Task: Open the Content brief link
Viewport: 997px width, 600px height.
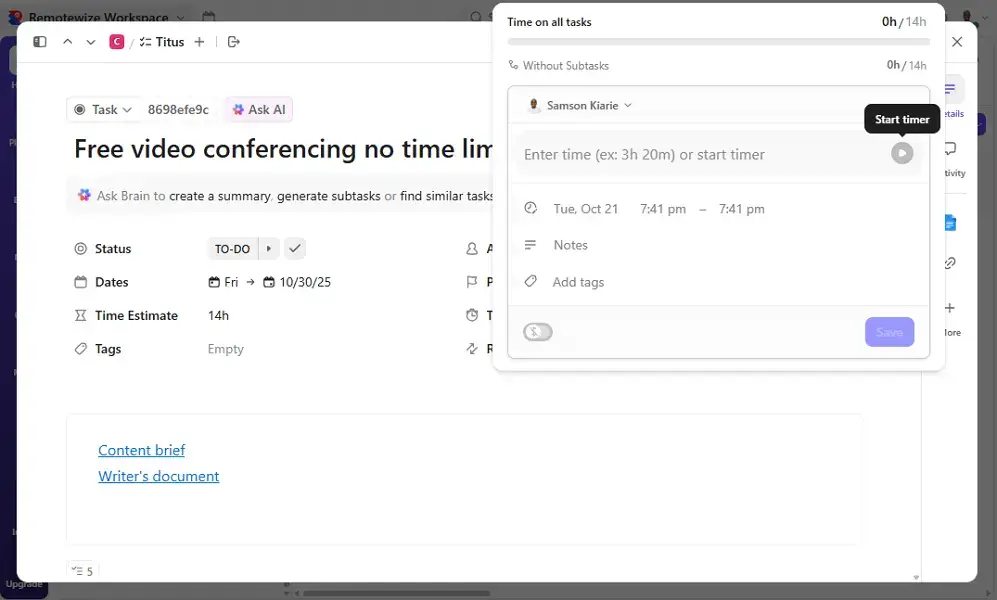Action: tap(141, 450)
